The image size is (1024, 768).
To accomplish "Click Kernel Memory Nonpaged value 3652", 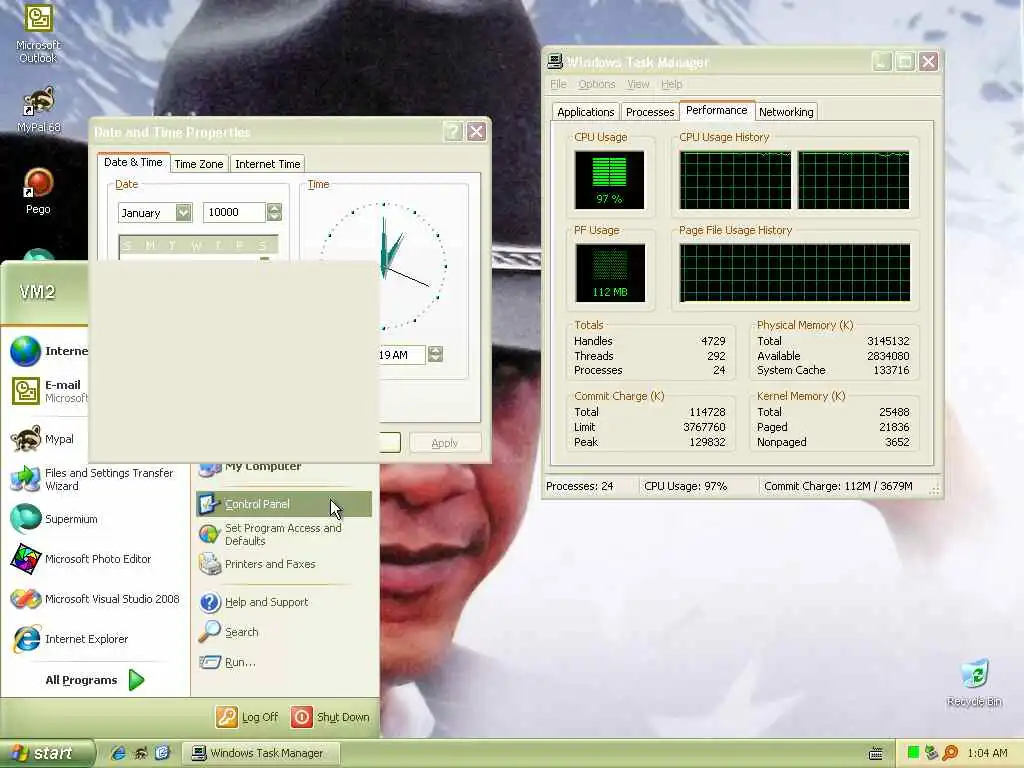I will pos(897,442).
